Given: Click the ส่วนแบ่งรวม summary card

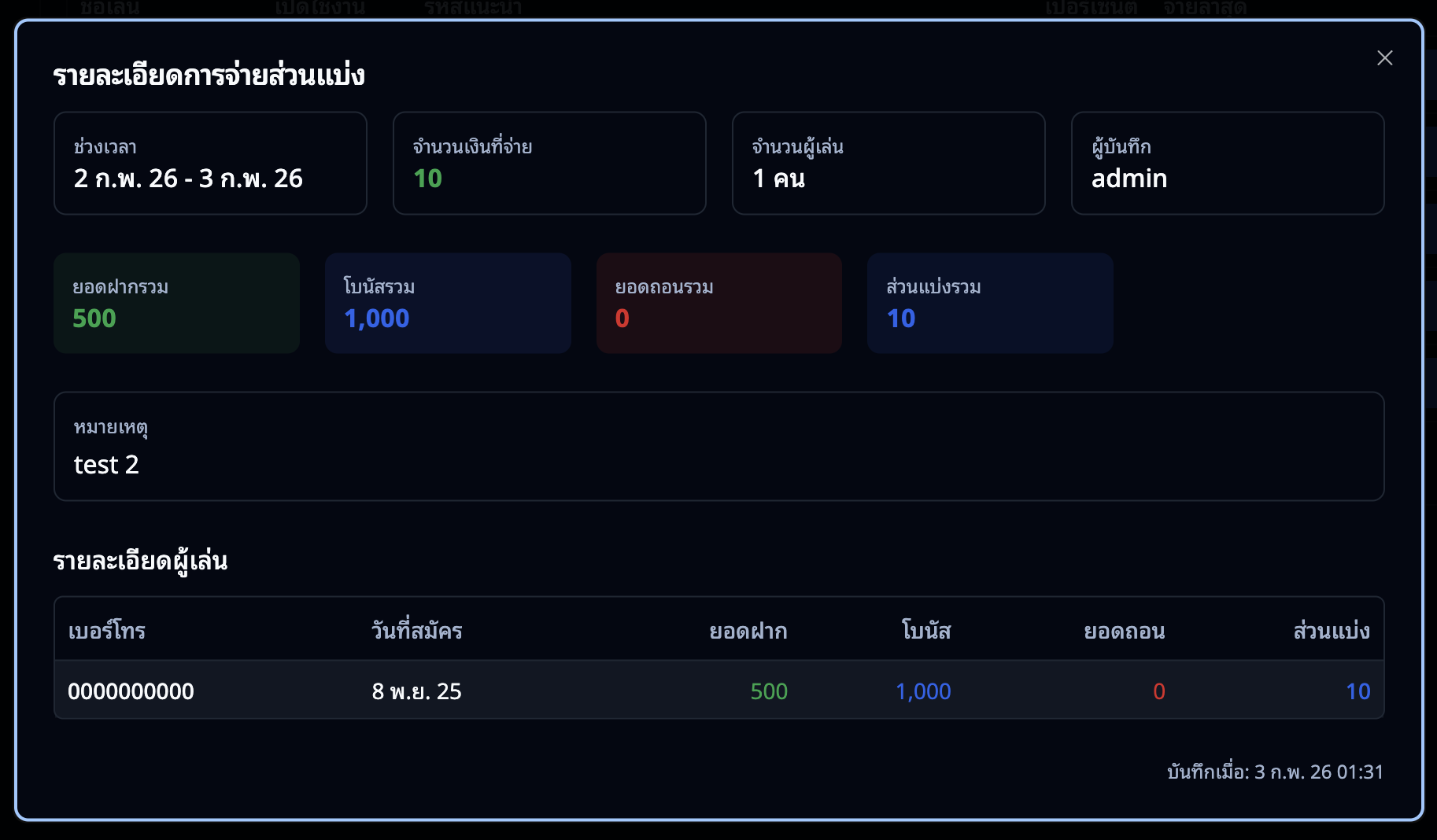Looking at the screenshot, I should (989, 304).
